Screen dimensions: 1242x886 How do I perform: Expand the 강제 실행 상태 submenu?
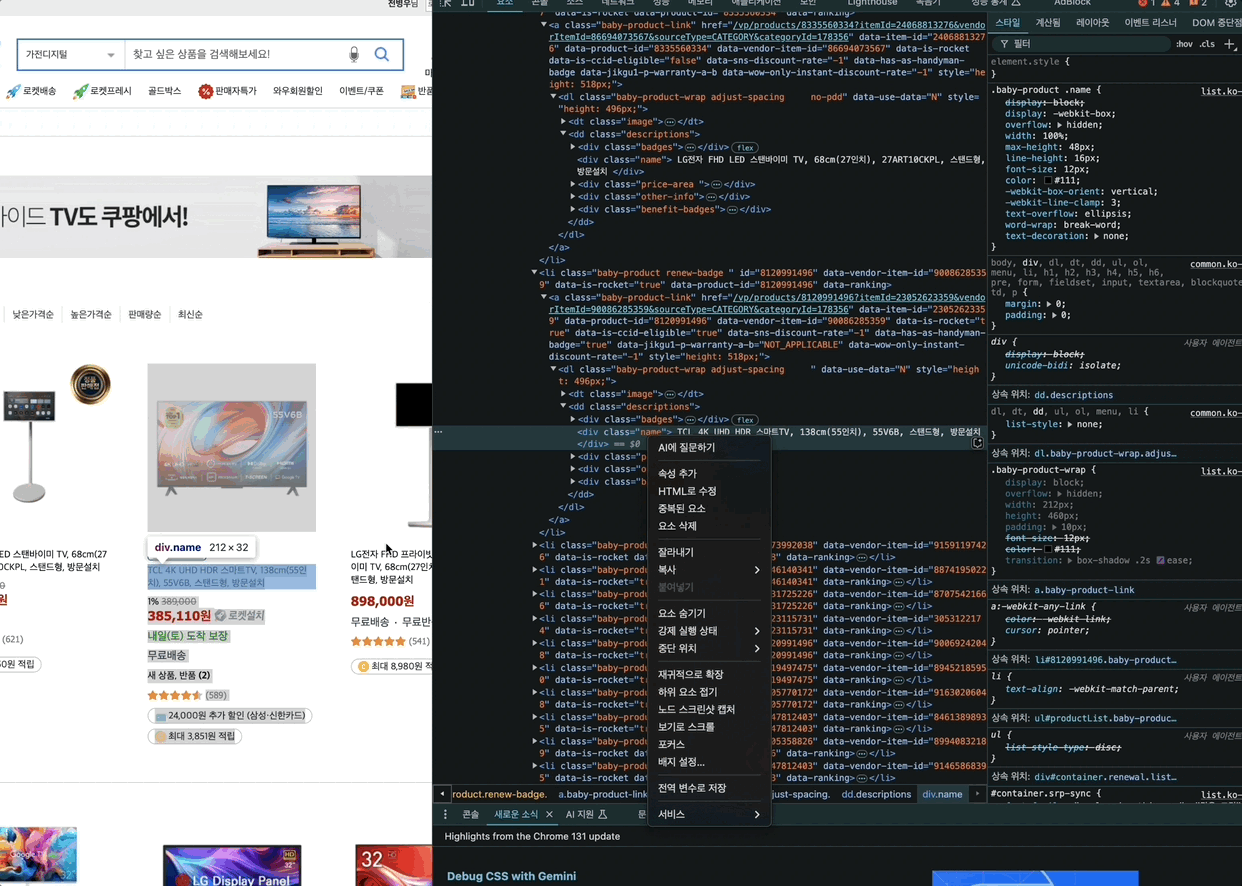709,631
